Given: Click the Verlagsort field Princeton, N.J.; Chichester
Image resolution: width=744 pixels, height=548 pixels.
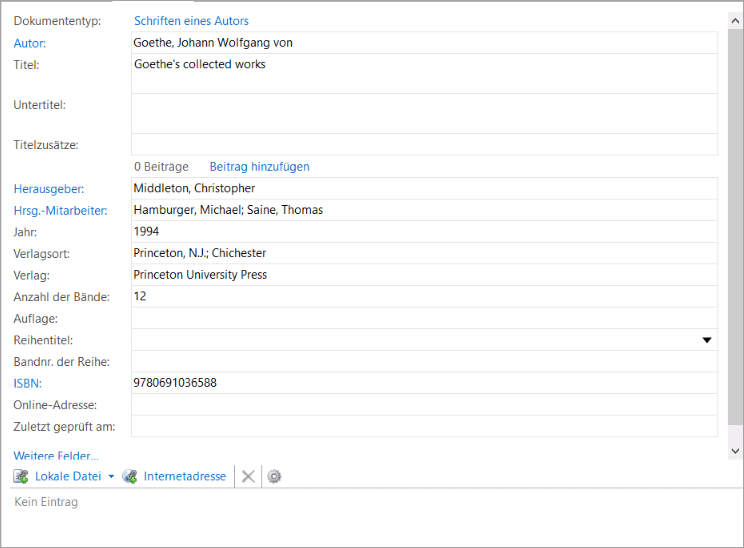Looking at the screenshot, I should [x=424, y=253].
